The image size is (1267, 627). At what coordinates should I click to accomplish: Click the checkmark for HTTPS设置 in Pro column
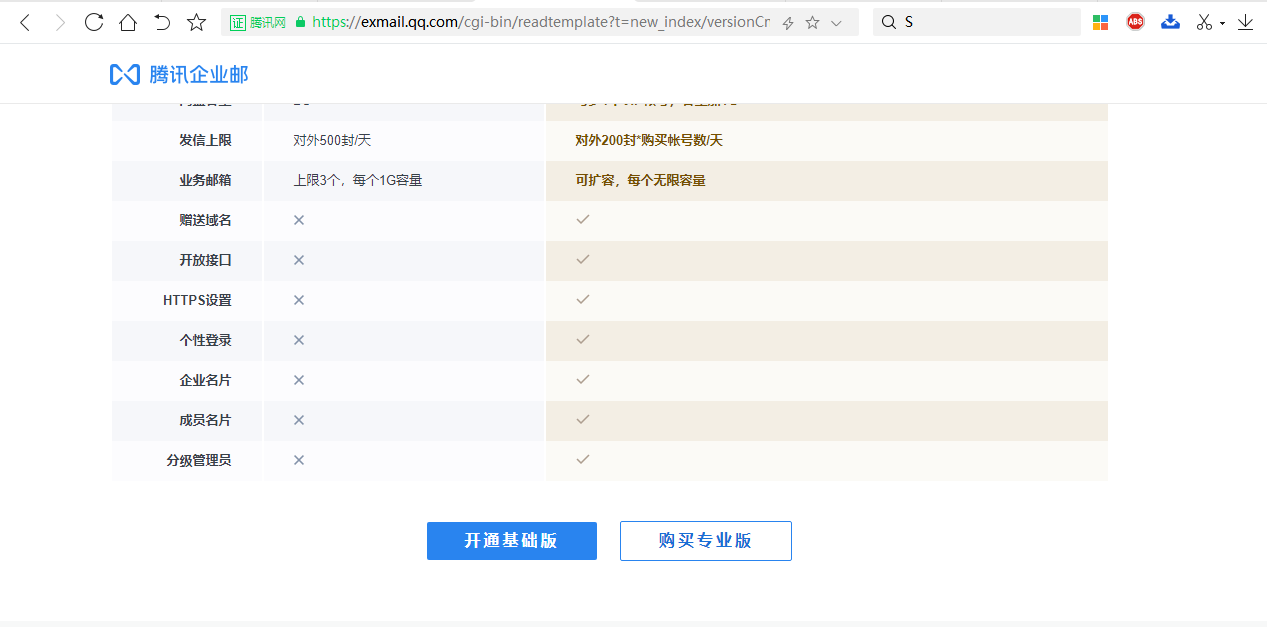click(x=583, y=299)
